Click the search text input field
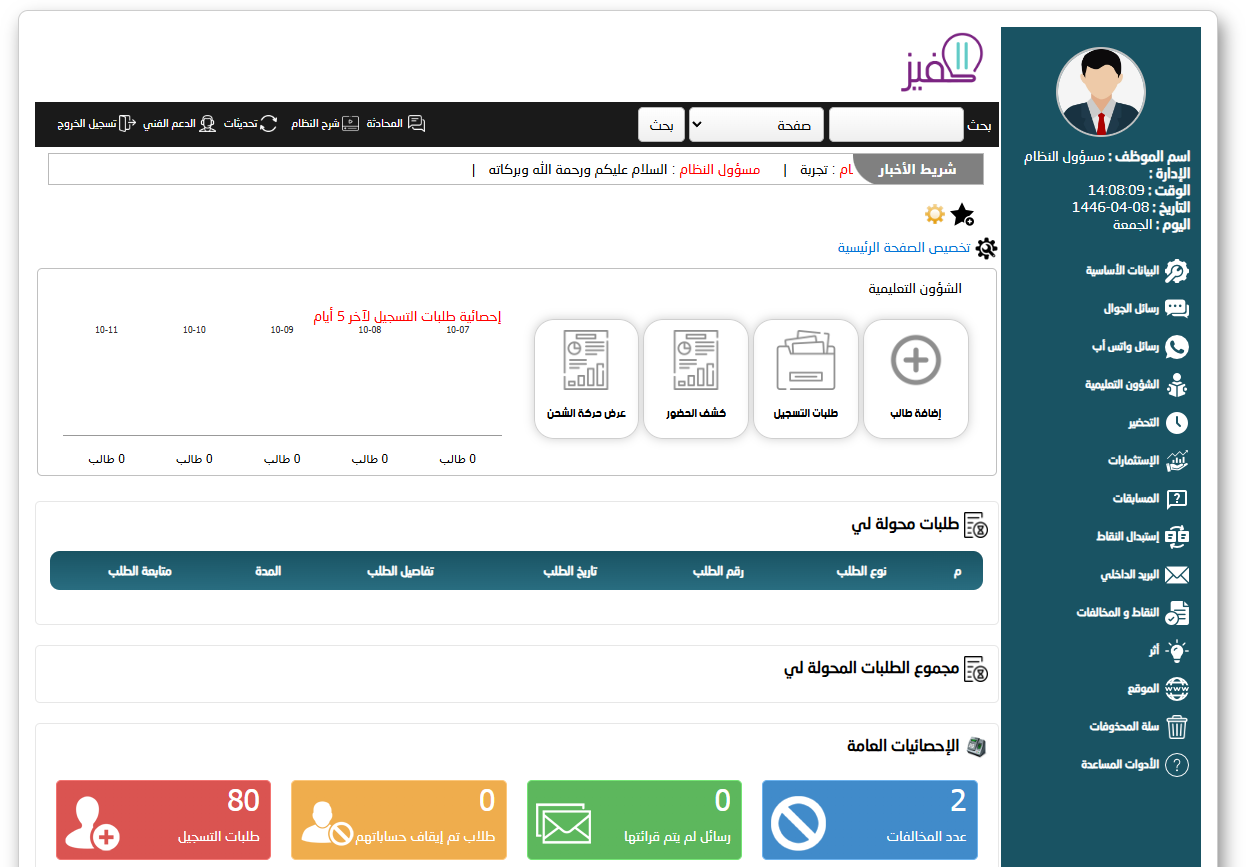The height and width of the screenshot is (867, 1246). [895, 125]
